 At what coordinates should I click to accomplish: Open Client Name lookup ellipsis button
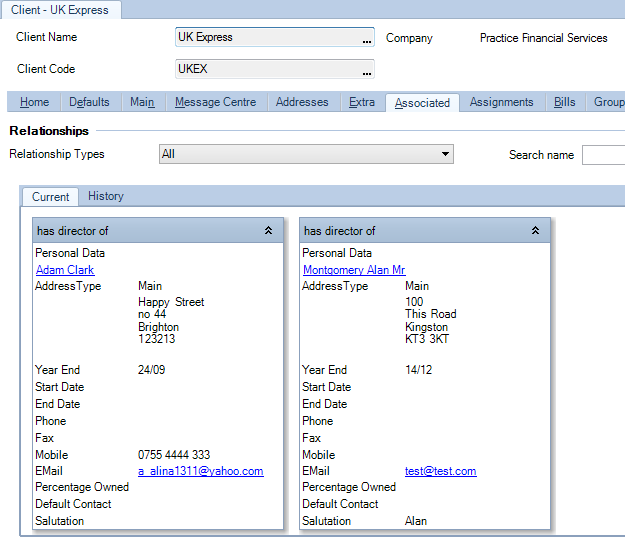(x=367, y=39)
